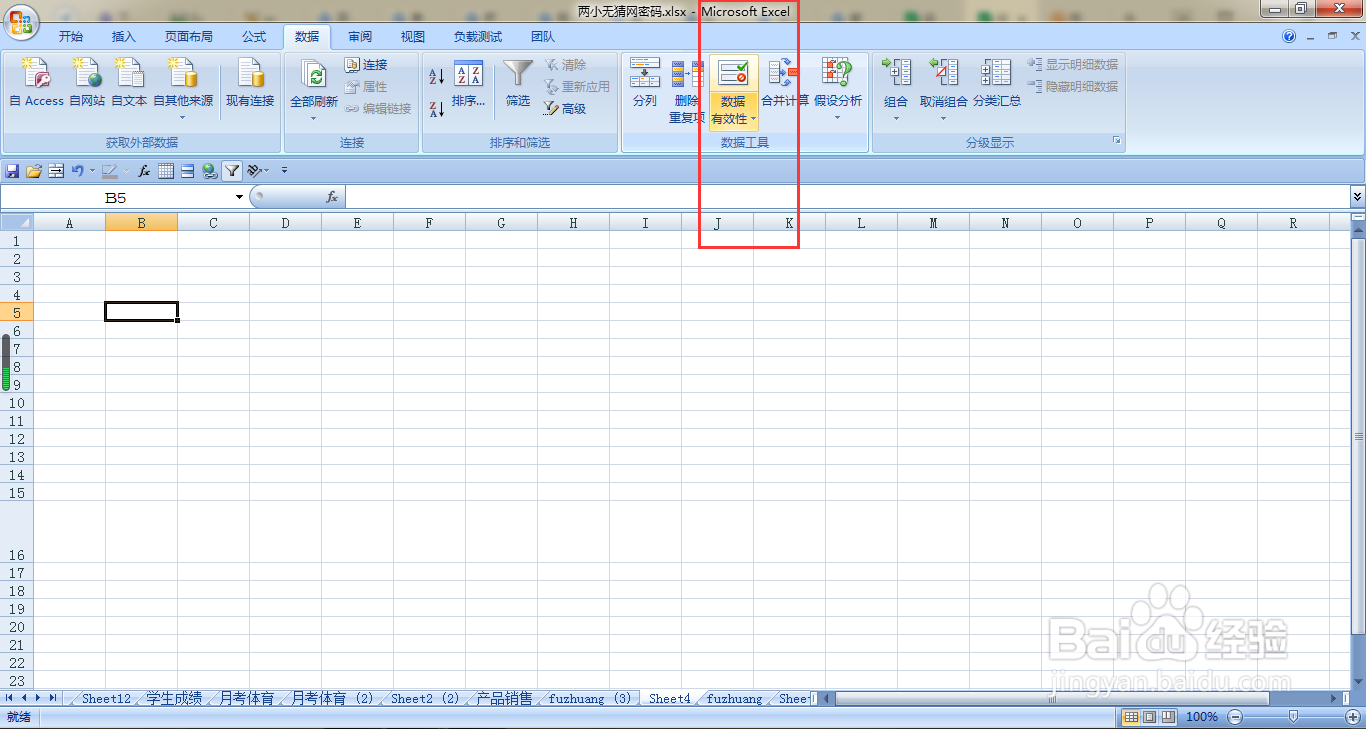
Task: Open the Sheet12 sheet tab
Action: tap(106, 698)
